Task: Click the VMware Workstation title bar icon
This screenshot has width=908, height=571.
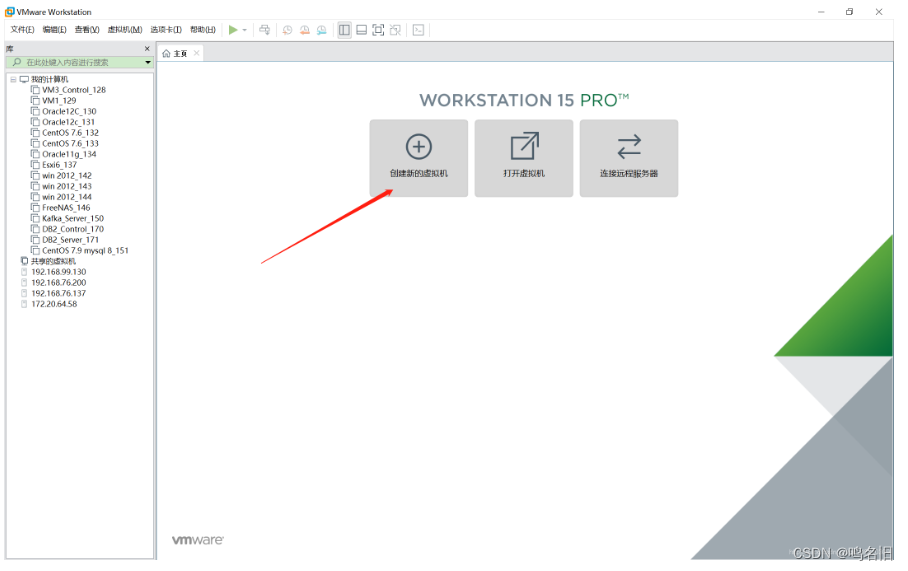Action: click(10, 12)
